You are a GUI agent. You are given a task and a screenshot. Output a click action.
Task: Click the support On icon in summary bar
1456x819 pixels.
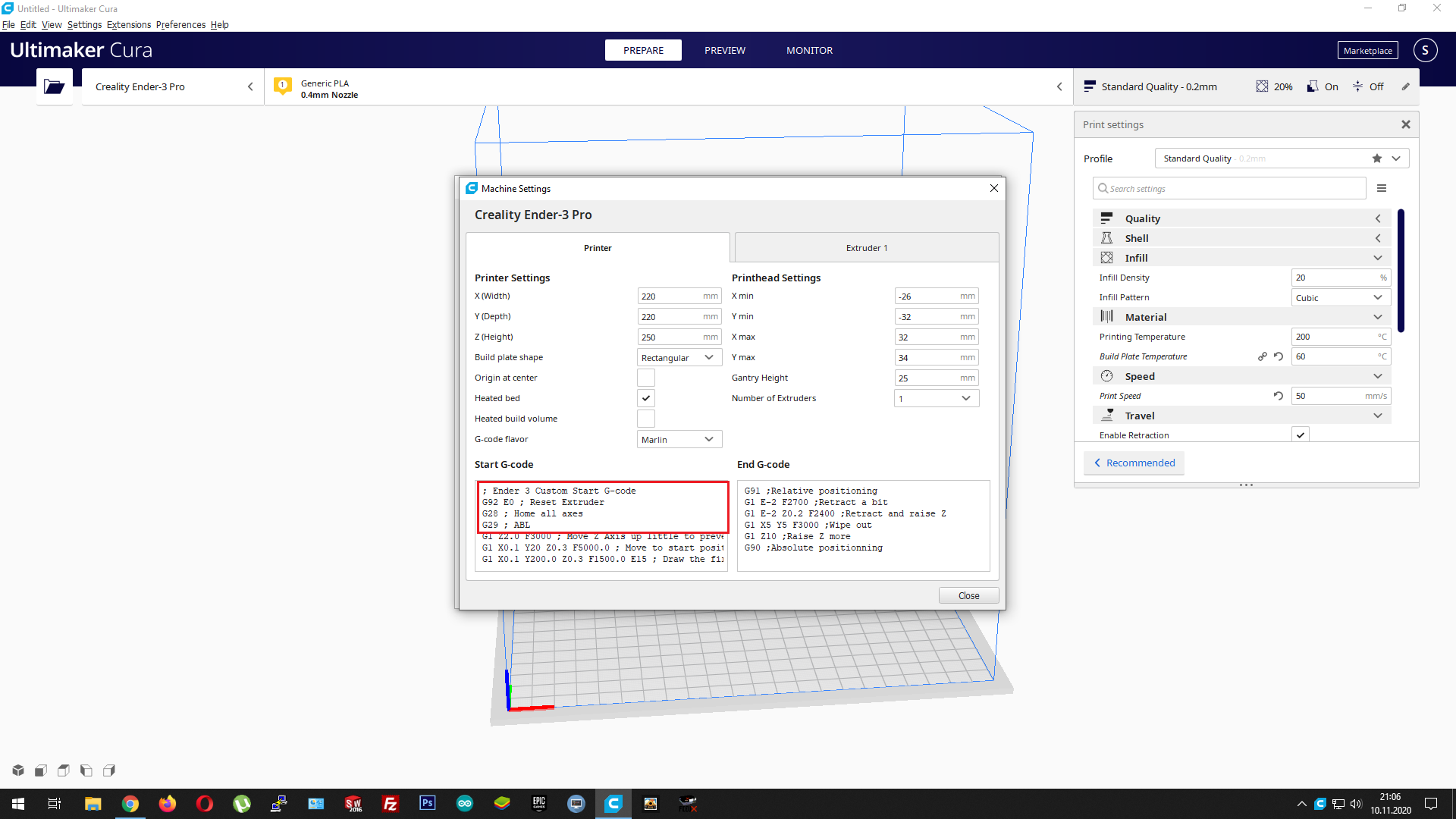[1313, 86]
